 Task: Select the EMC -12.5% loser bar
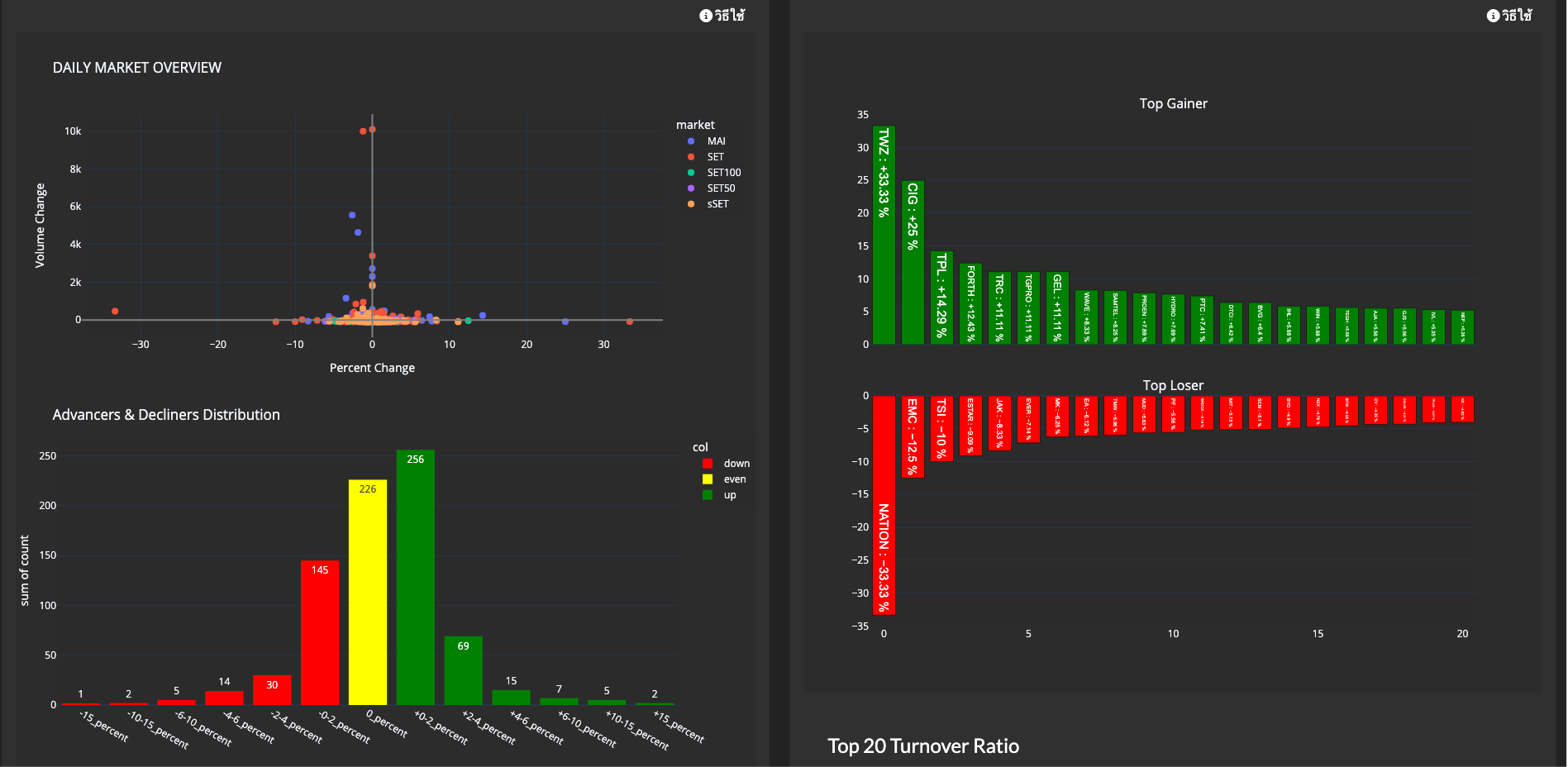[913, 436]
